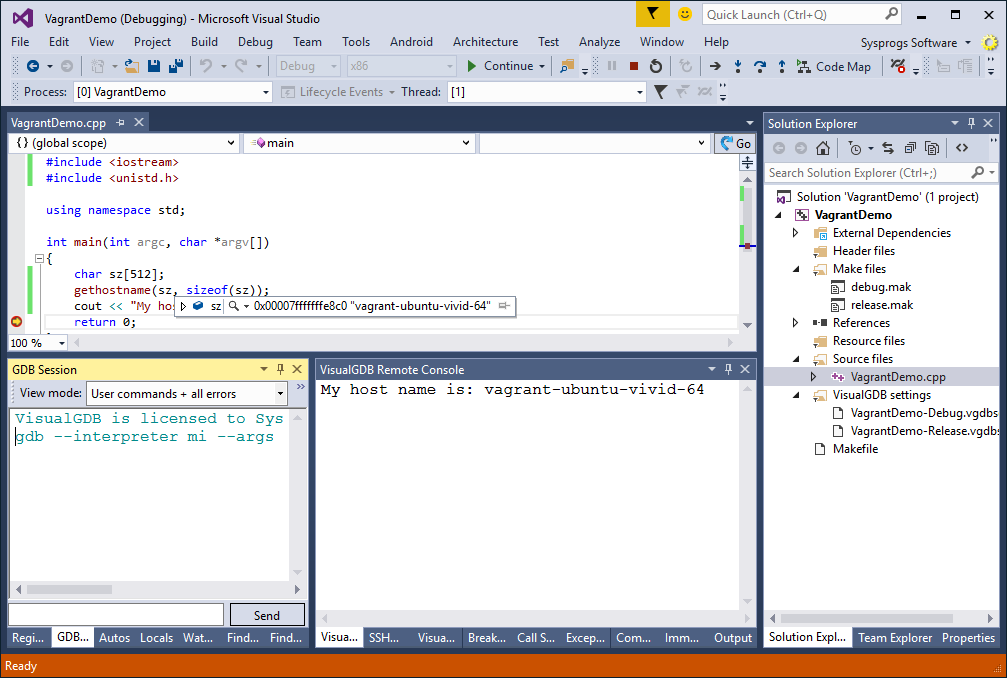Select VagrantDemo-Debug.vgdbsettings file in tree
The image size is (1007, 678).
point(915,413)
